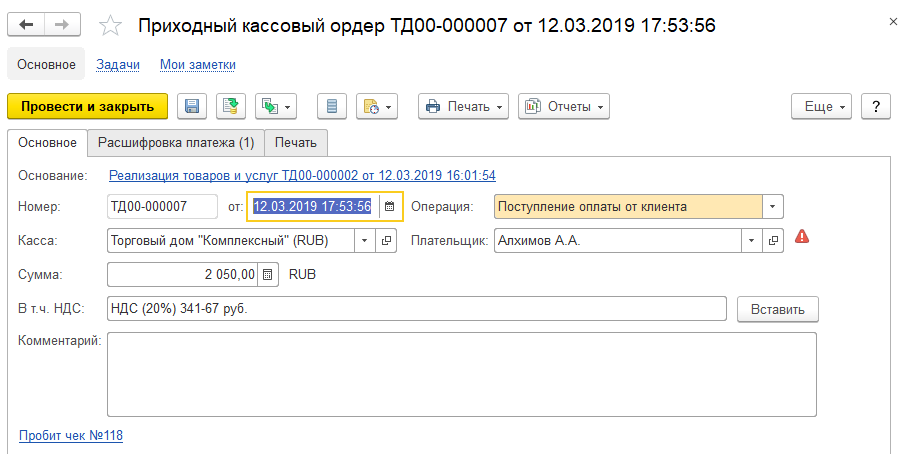Expand the Касса dropdown arrow
The image size is (906, 454).
365,241
